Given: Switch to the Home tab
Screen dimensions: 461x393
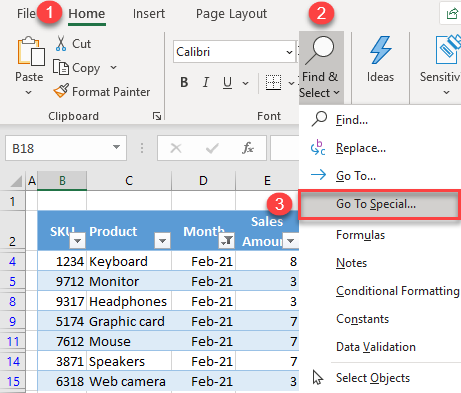Looking at the screenshot, I should (x=87, y=14).
